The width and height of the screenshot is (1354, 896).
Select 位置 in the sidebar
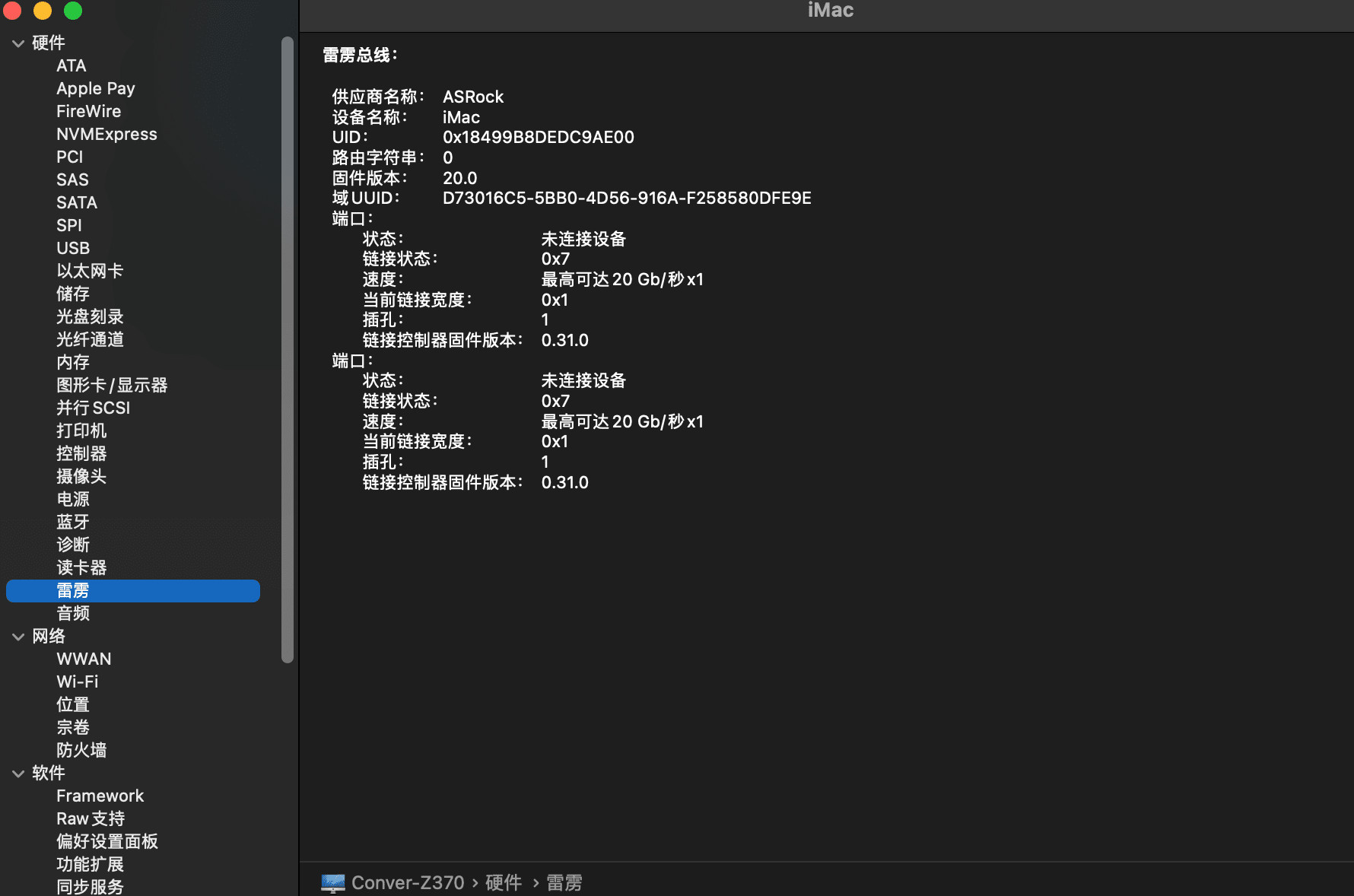[x=73, y=705]
